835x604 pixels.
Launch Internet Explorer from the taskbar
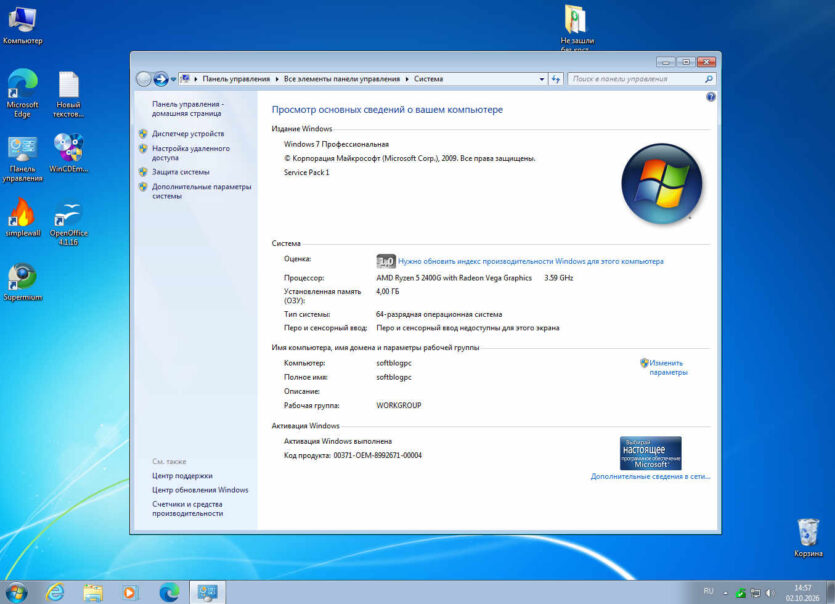tap(55, 592)
